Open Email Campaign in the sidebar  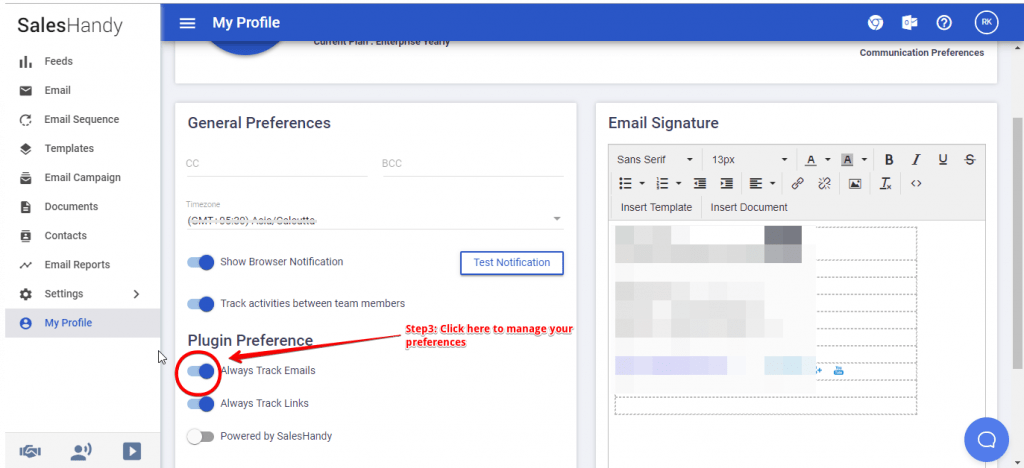80,178
